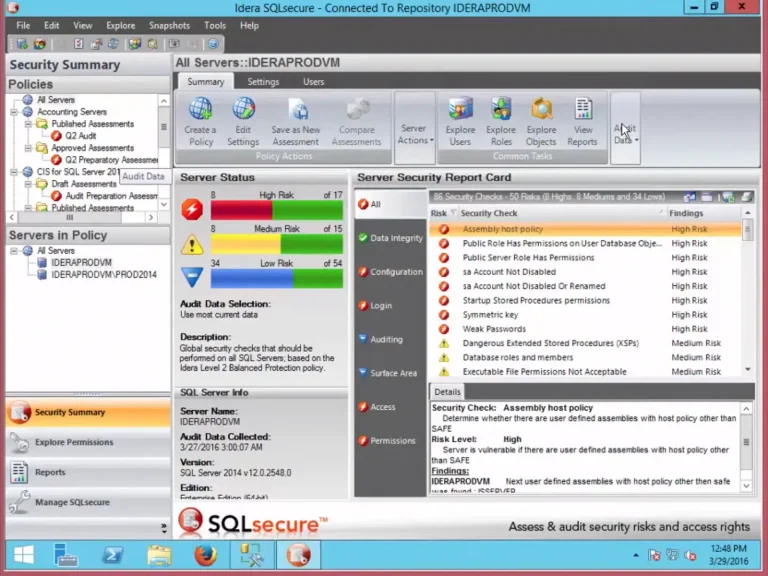The width and height of the screenshot is (768, 576).
Task: Select the Weak Passwords security check row
Action: point(494,329)
